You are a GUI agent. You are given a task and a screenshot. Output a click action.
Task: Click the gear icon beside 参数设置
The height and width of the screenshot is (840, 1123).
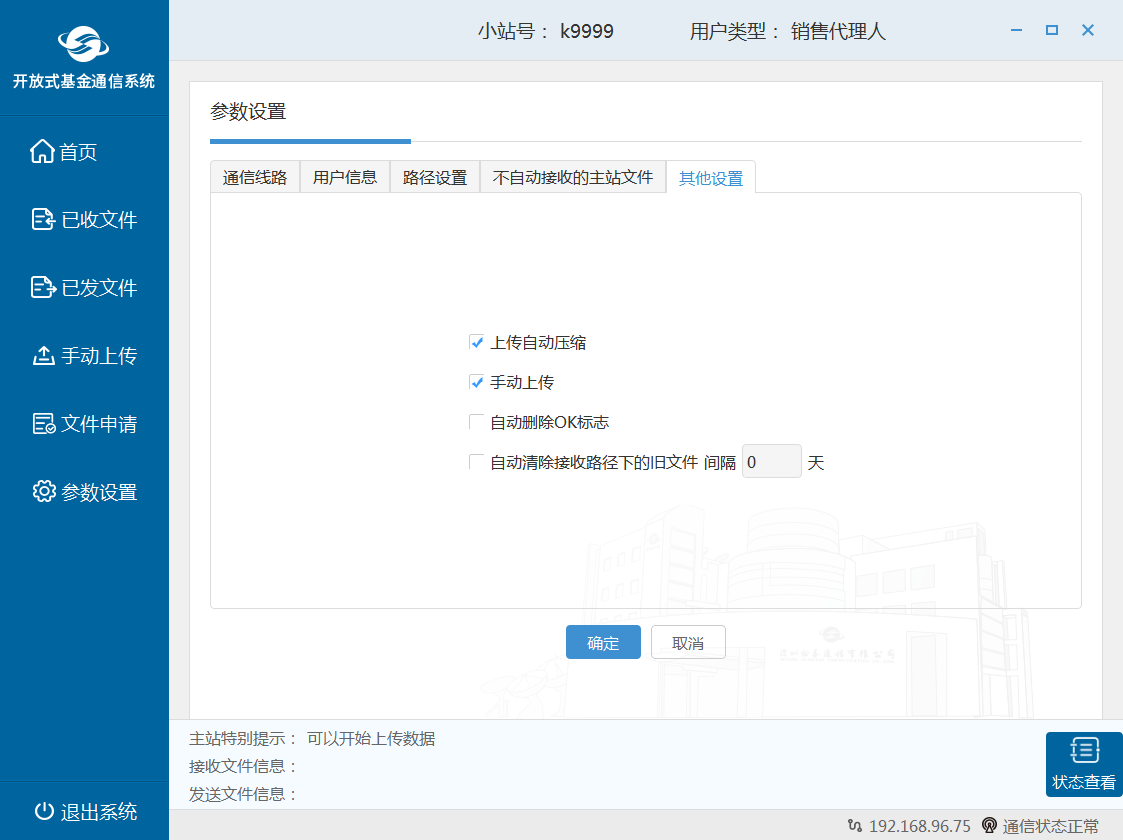44,491
